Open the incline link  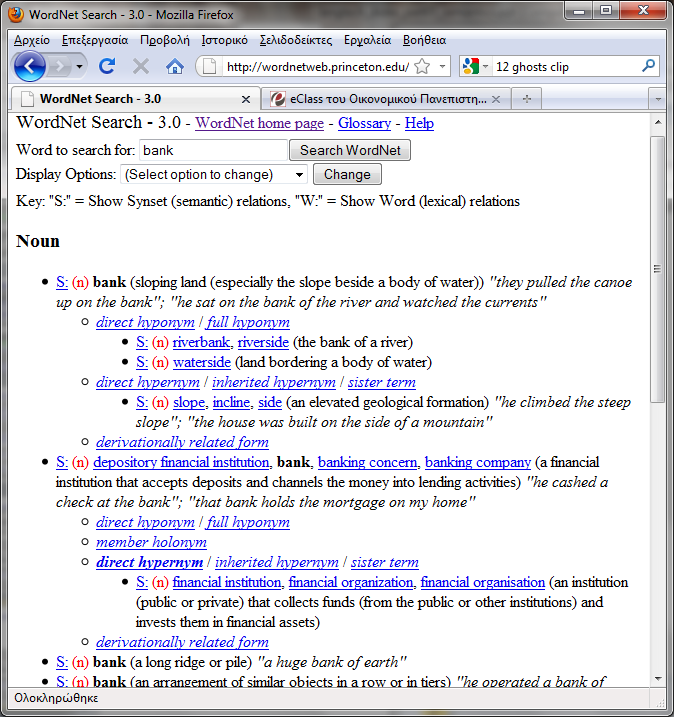click(x=231, y=402)
